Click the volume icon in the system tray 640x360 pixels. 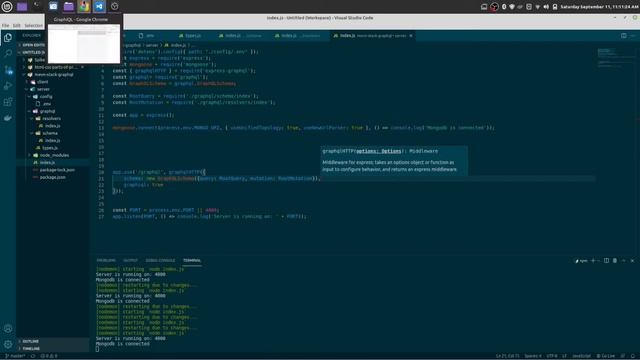pyautogui.click(x=546, y=7)
